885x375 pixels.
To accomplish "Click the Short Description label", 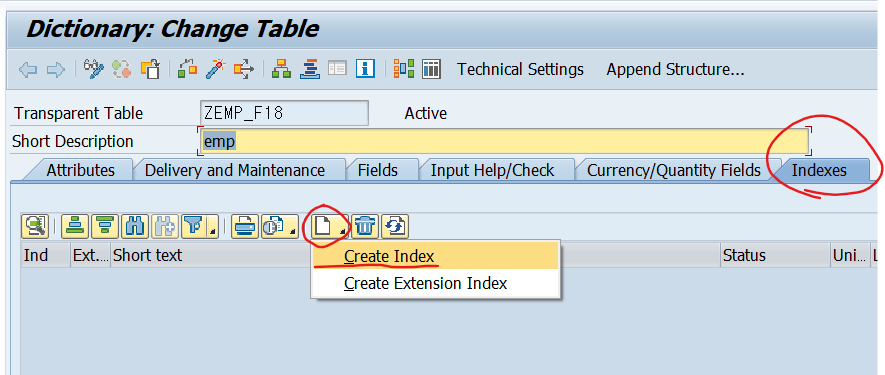I will (73, 141).
